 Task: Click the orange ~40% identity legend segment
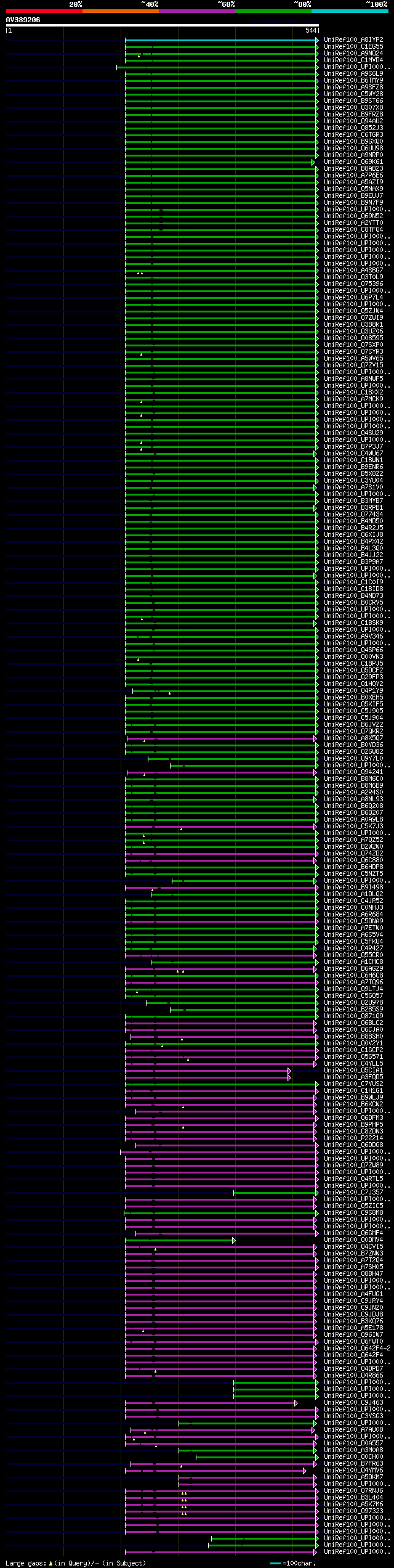[120, 11]
